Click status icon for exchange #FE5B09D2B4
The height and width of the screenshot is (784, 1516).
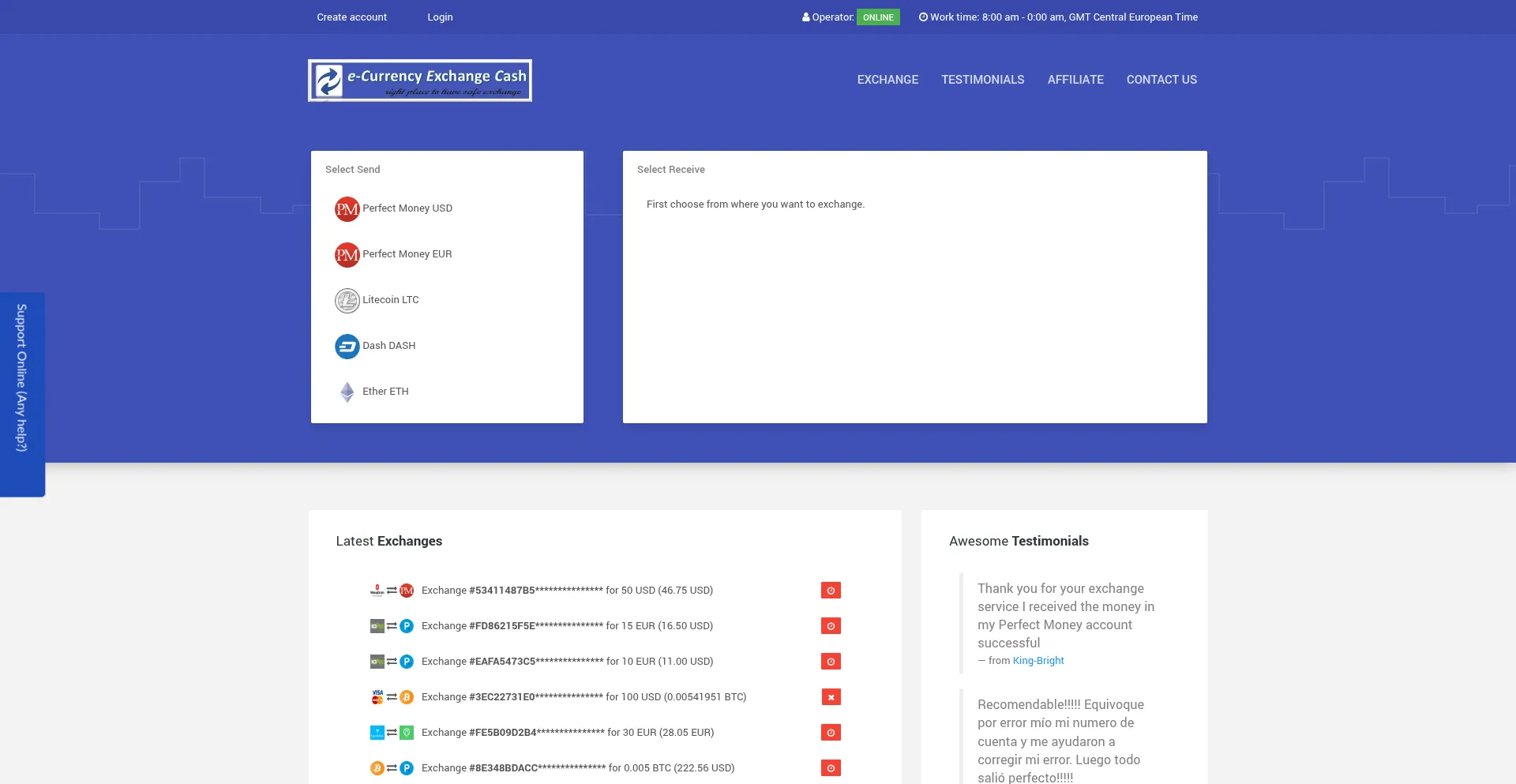click(x=831, y=733)
